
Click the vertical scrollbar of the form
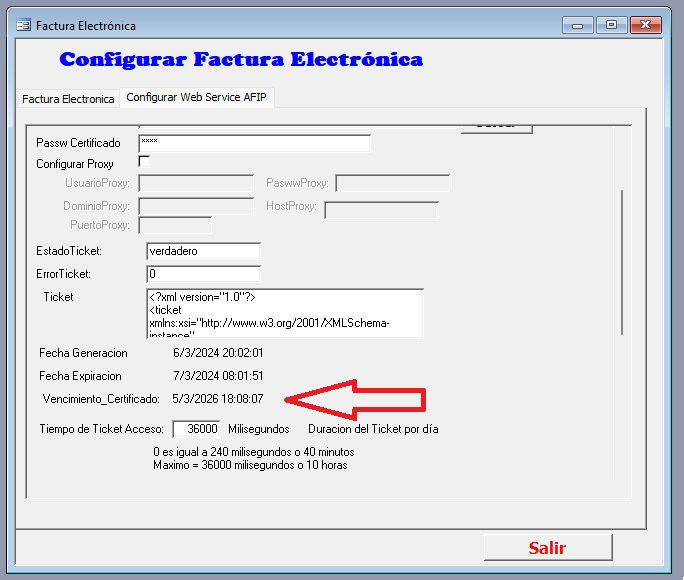pyautogui.click(x=623, y=260)
